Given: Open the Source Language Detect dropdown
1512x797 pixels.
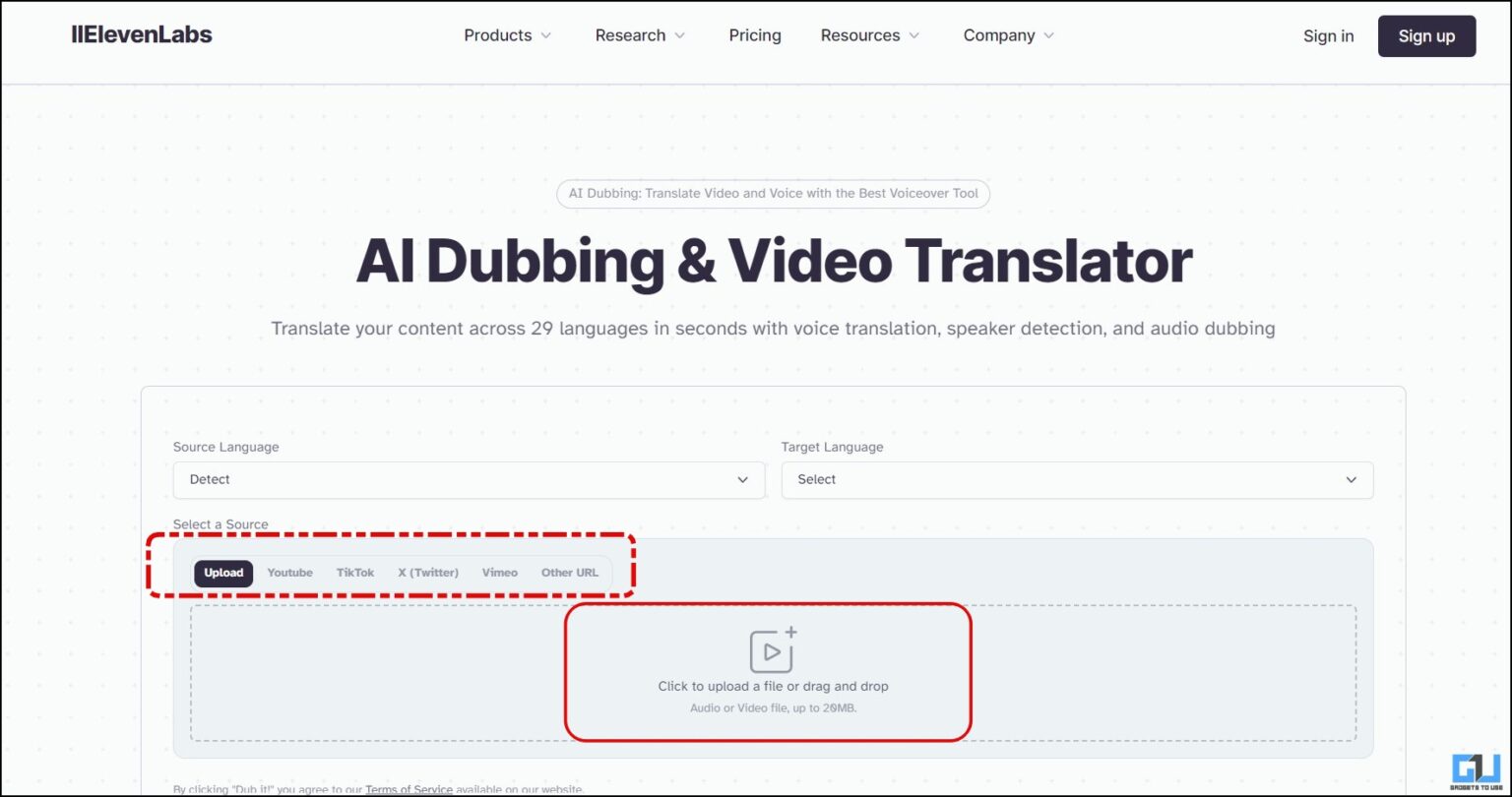Looking at the screenshot, I should [468, 480].
